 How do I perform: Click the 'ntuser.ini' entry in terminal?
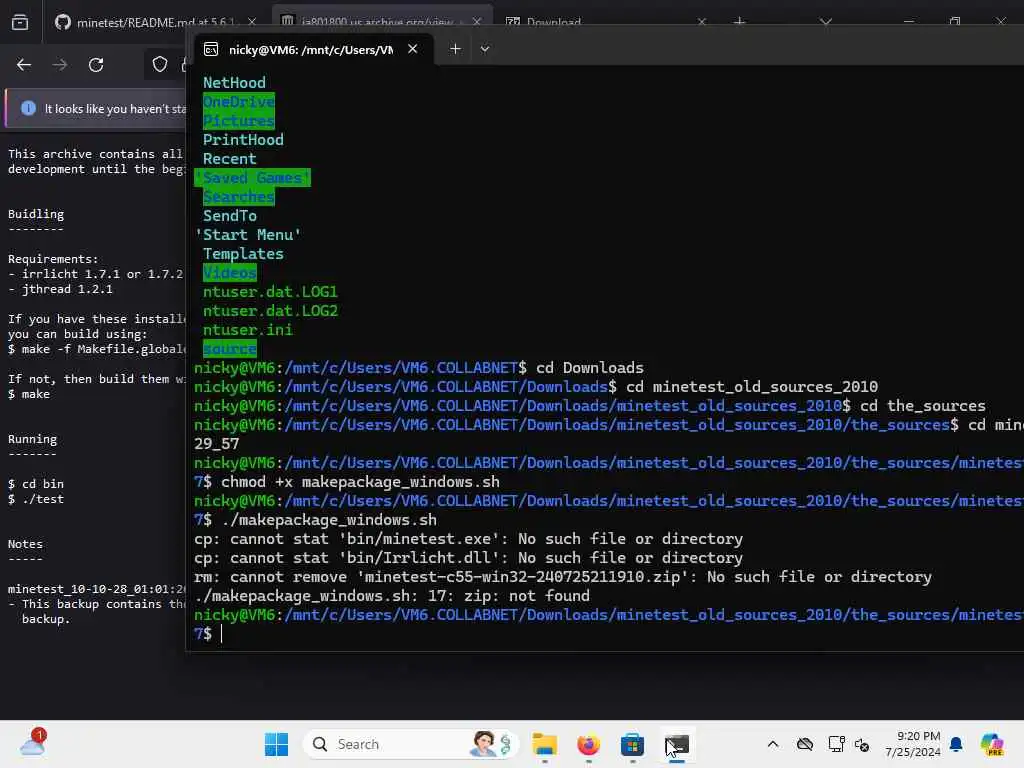pos(248,330)
